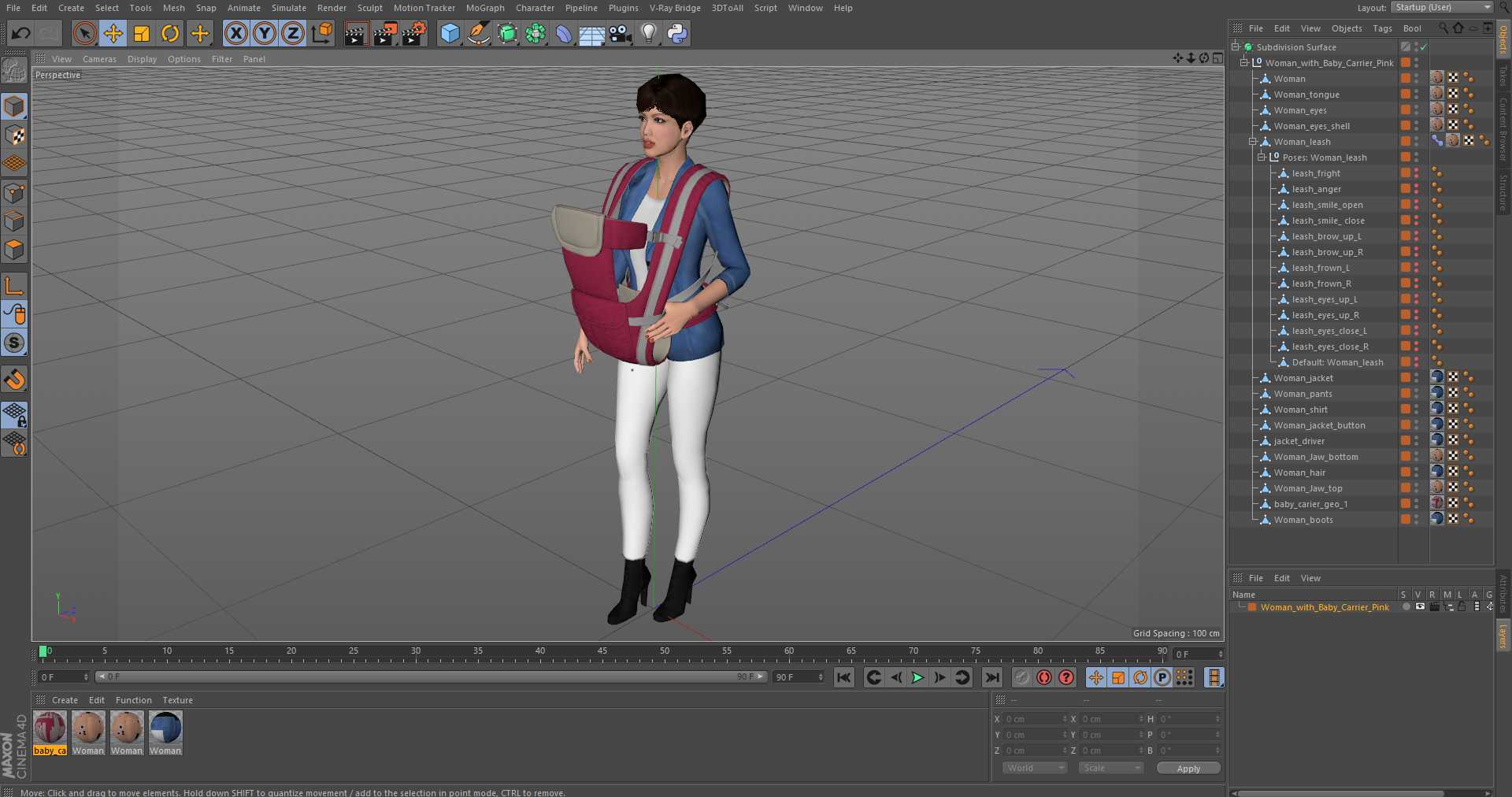Click the Objects manager search icon
This screenshot has width=1512, height=797.
point(1443,28)
